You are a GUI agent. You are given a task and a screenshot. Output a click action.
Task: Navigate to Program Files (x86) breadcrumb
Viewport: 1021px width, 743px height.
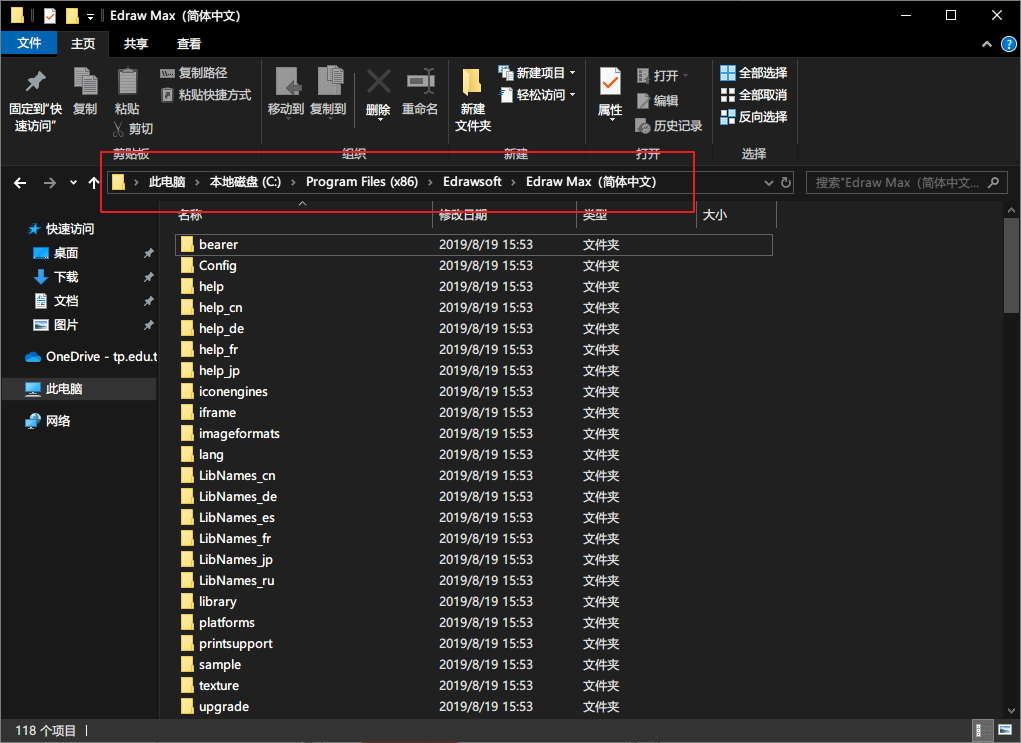[x=362, y=182]
